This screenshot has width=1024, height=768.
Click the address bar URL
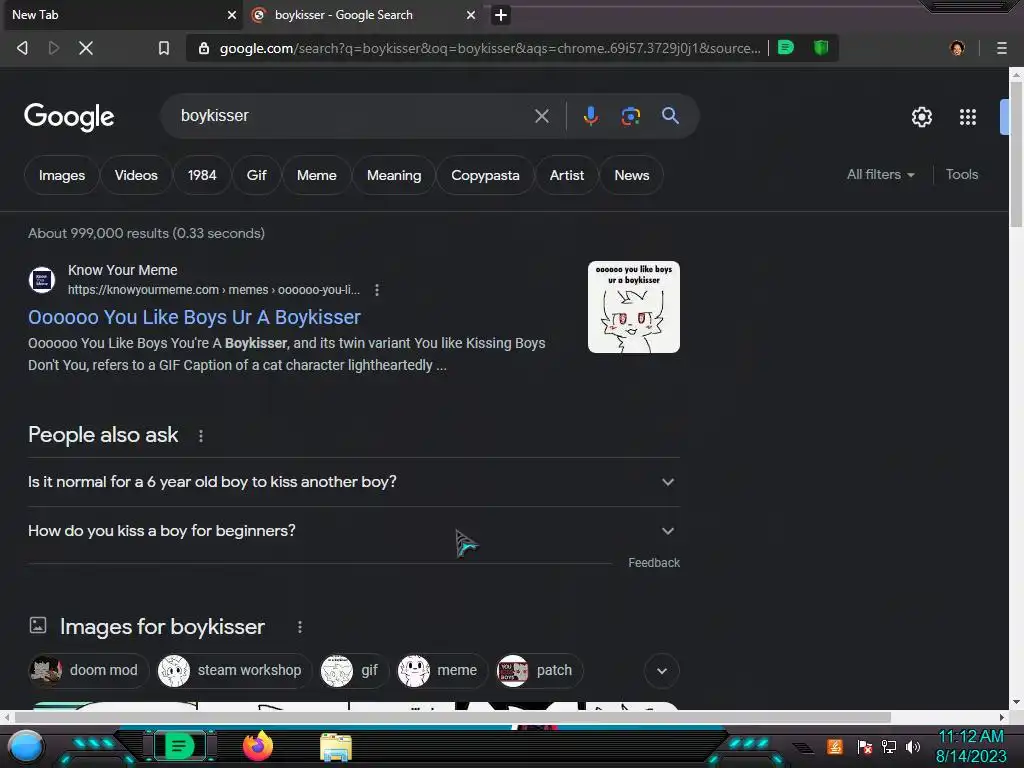(490, 48)
